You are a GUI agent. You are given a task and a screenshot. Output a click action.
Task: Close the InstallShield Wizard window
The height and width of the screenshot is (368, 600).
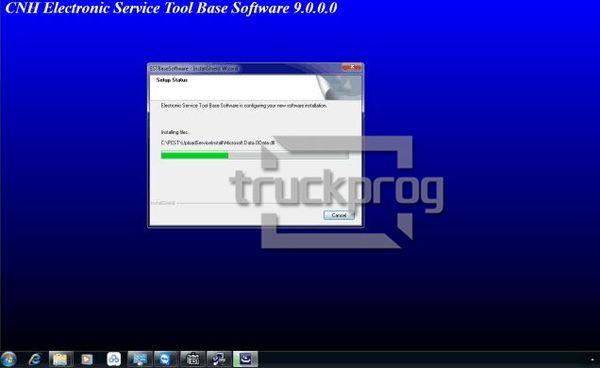[352, 67]
